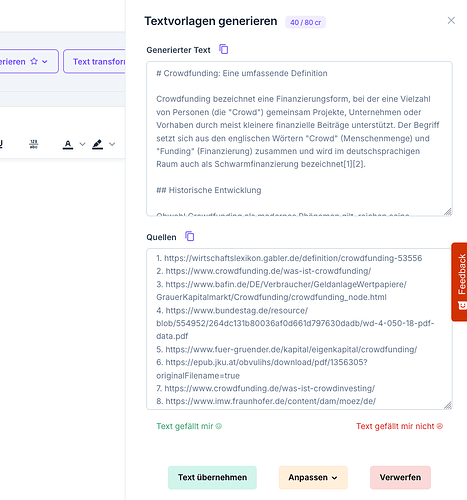467x500 pixels.
Task: Click the star icon on the generieren button
Action: point(34,61)
